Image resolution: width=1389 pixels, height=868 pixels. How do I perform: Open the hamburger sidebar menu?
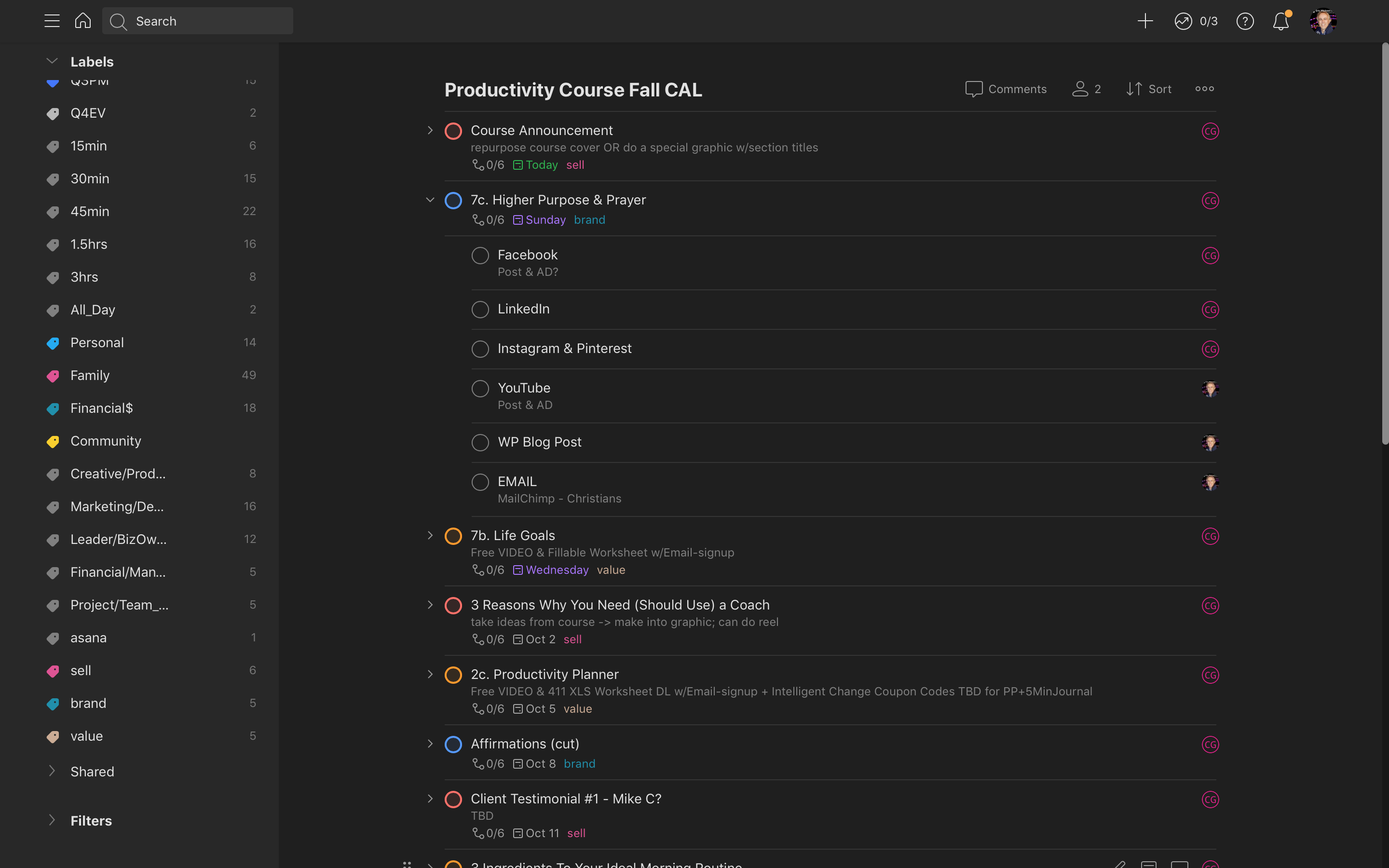tap(52, 21)
